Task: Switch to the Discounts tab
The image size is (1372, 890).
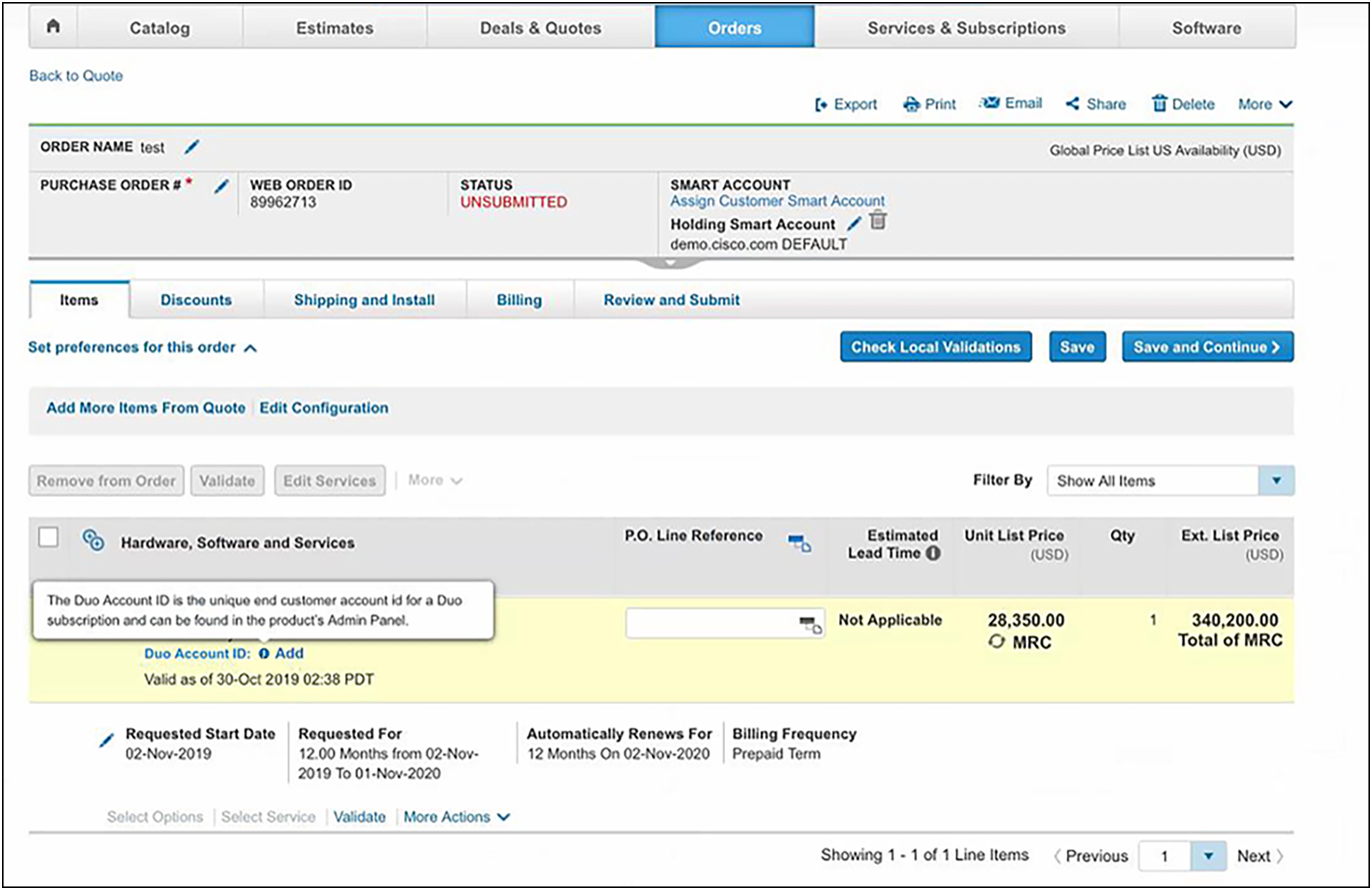Action: pos(196,300)
